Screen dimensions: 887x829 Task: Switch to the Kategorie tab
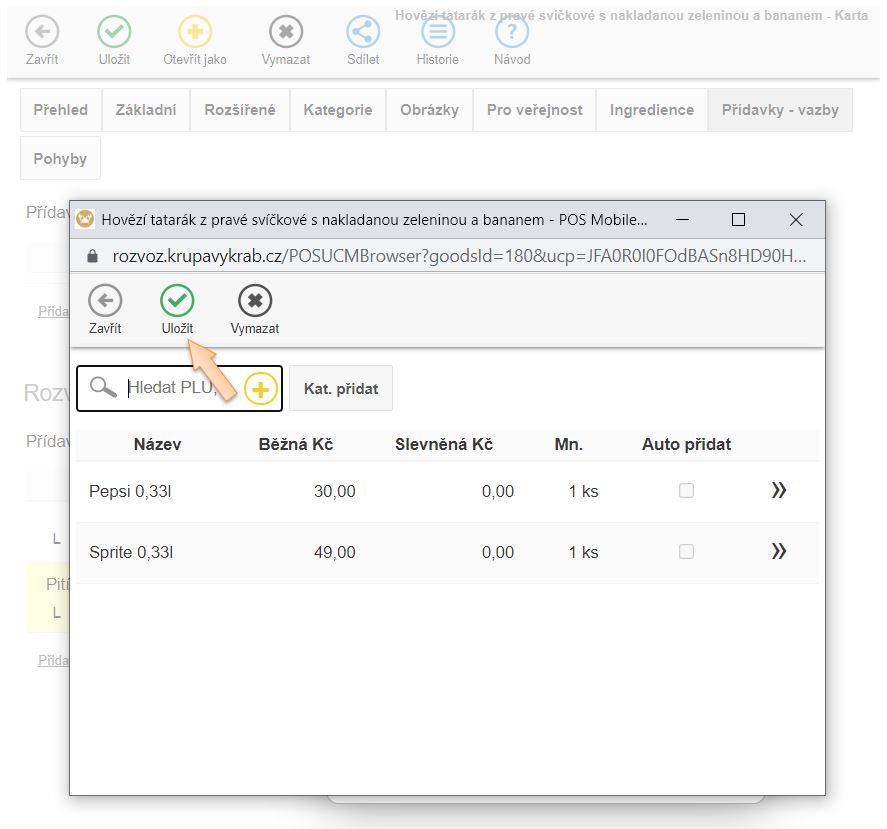[338, 110]
